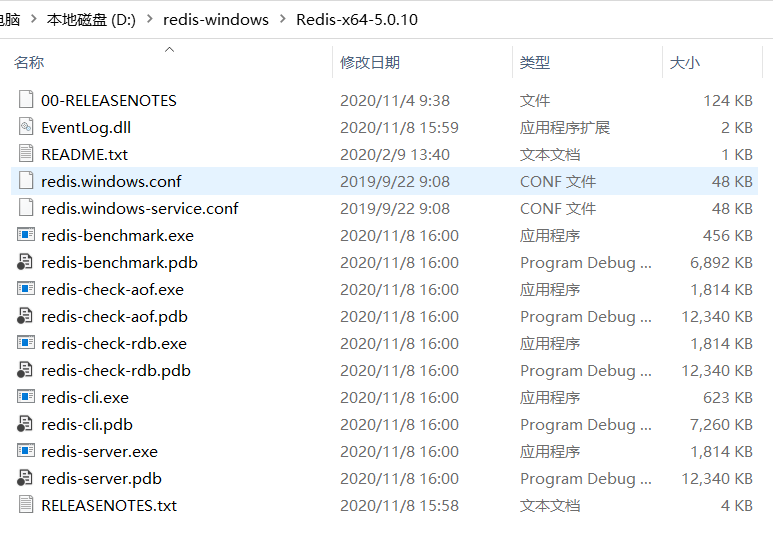Sort files by the 修改日期 column header
Screen dimensions: 773x535
click(370, 63)
